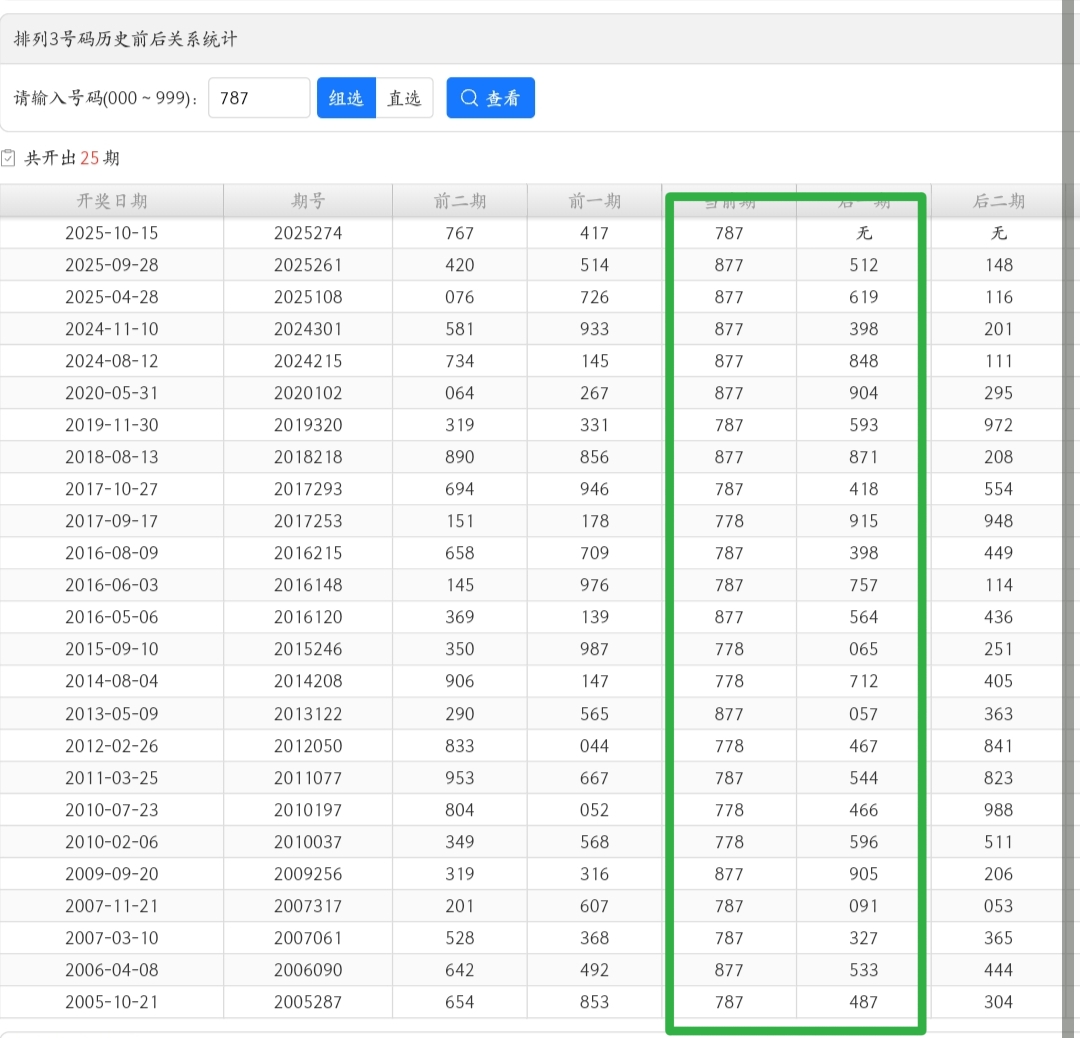Click the 期号 column header

coord(308,200)
